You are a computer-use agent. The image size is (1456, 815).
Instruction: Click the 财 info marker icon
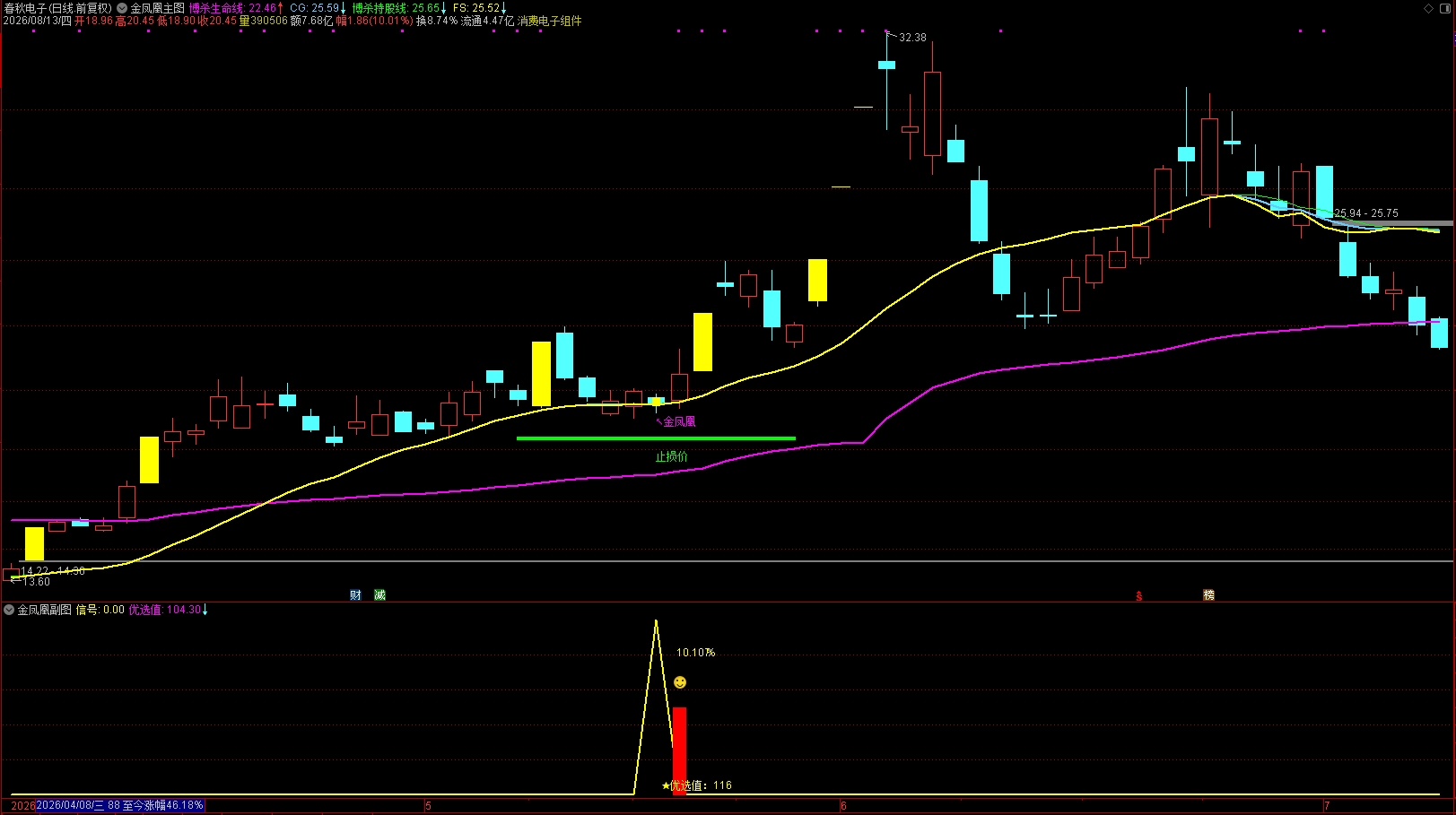click(355, 595)
